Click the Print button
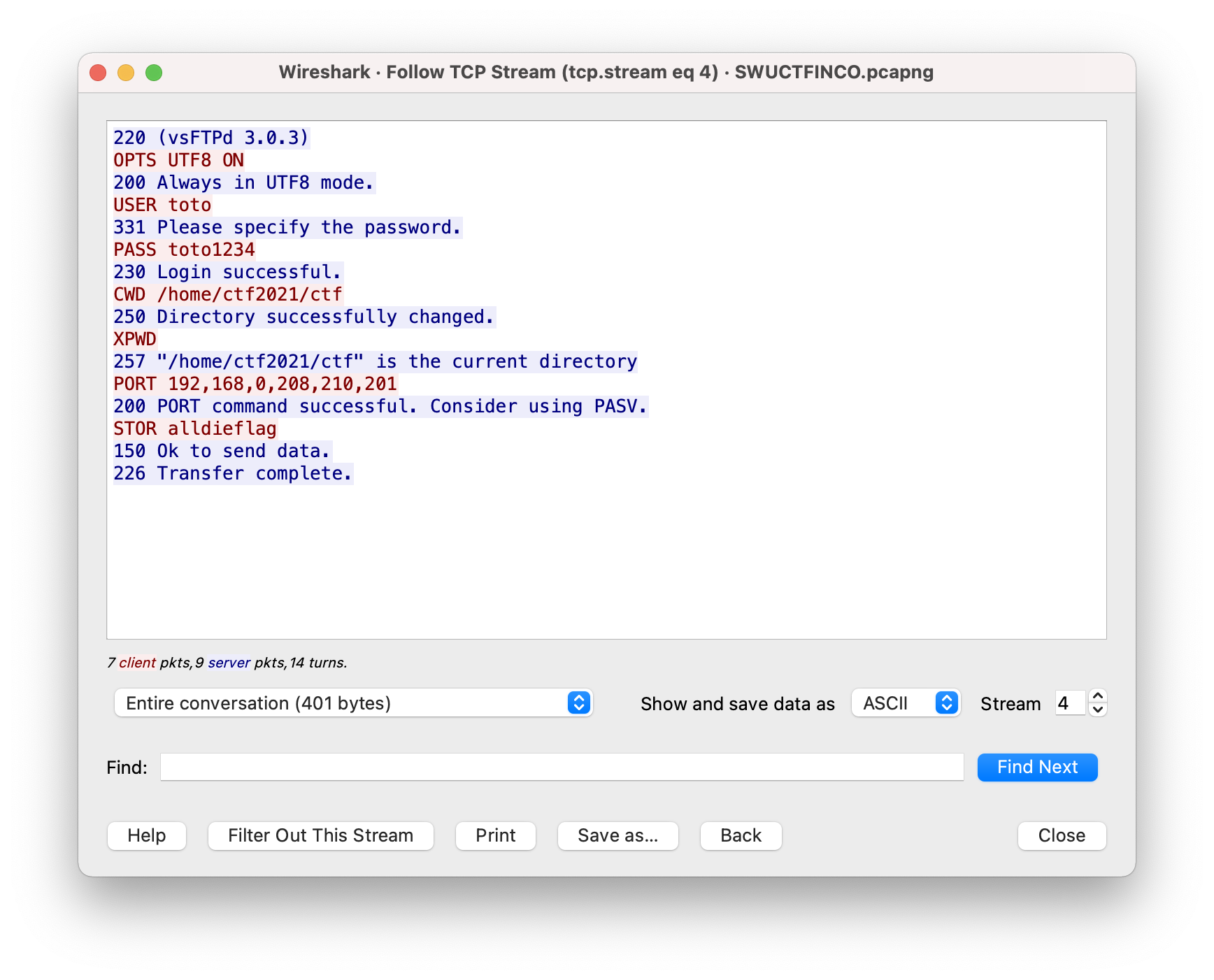This screenshot has height=980, width=1214. (x=496, y=835)
